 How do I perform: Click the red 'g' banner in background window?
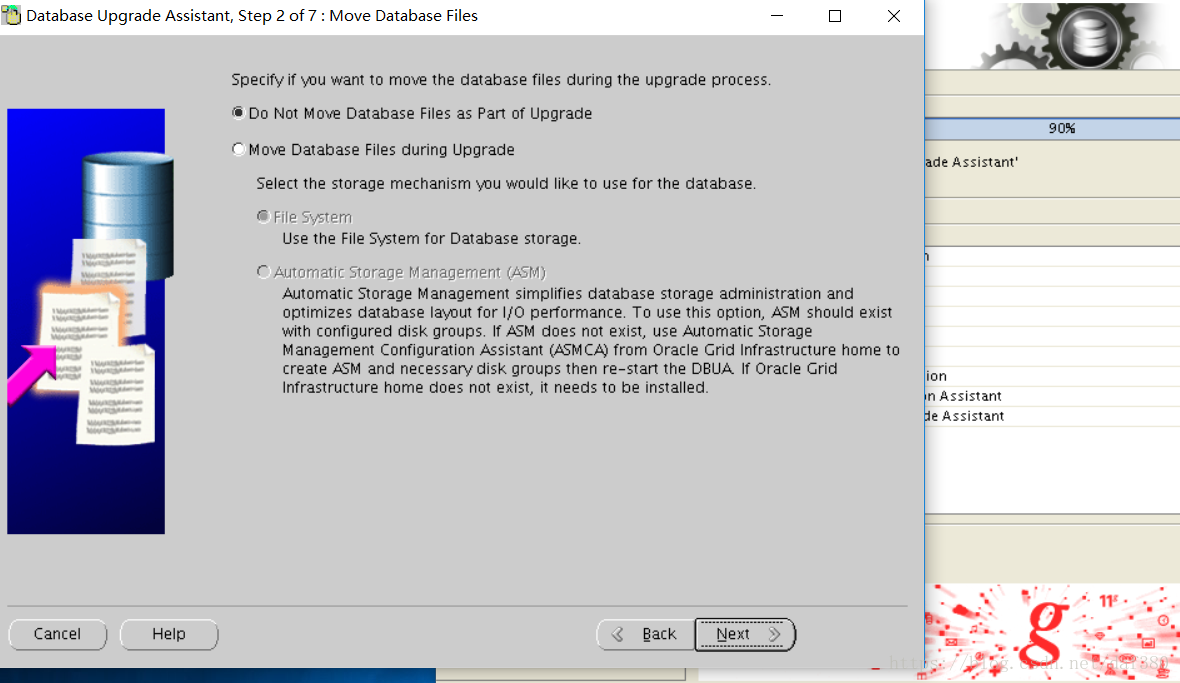tap(1052, 630)
